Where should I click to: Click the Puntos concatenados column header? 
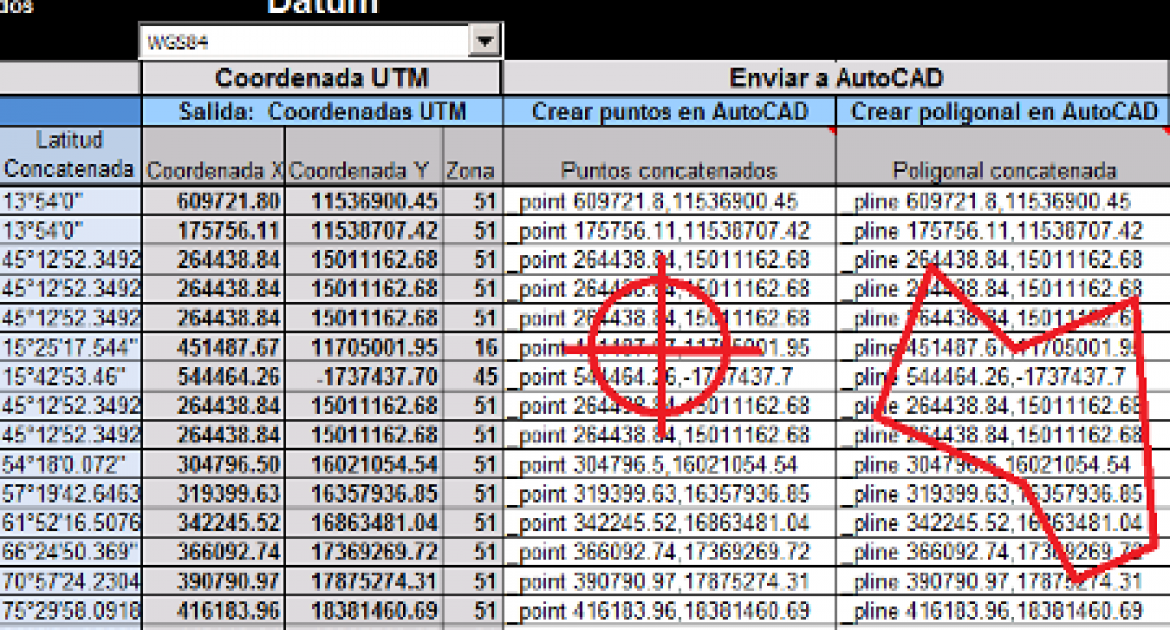tap(669, 171)
